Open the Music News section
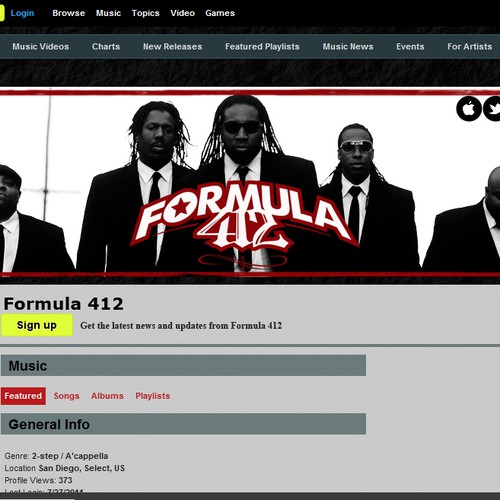This screenshot has height=500, width=500. 348,46
